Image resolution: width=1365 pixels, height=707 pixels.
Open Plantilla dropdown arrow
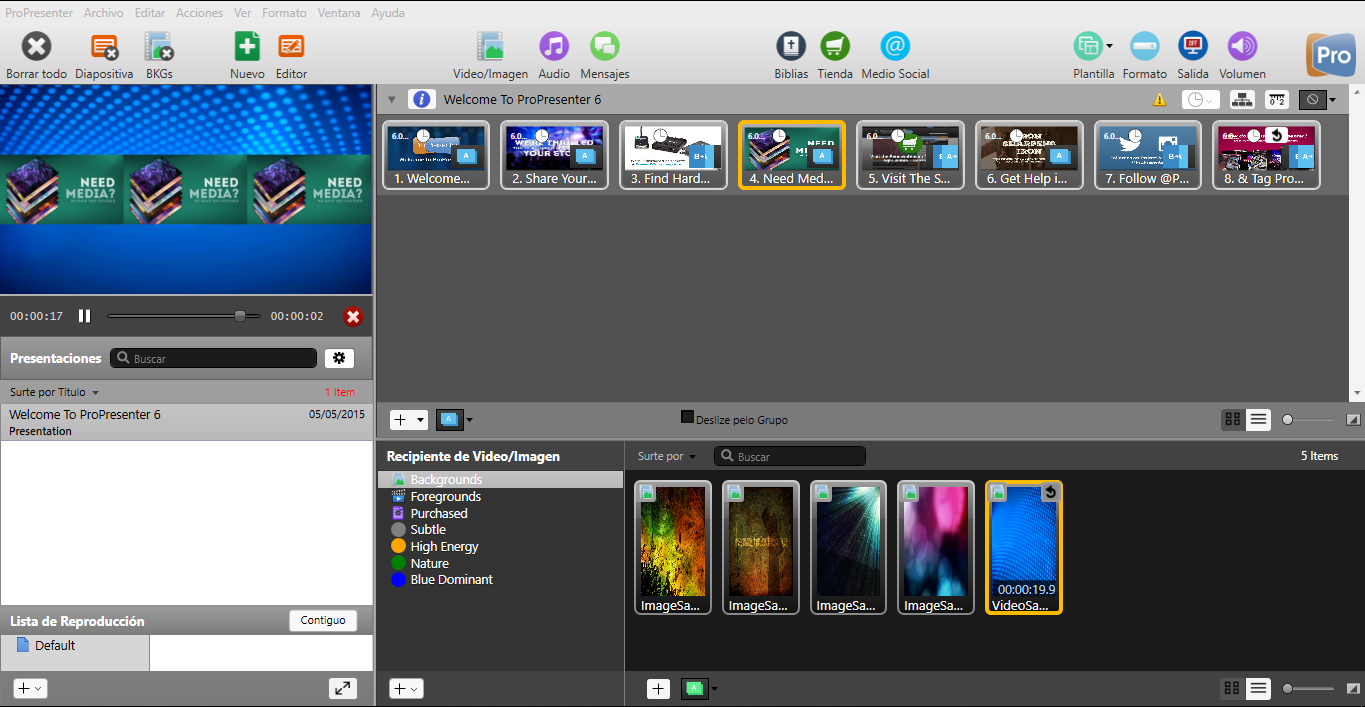(1110, 47)
